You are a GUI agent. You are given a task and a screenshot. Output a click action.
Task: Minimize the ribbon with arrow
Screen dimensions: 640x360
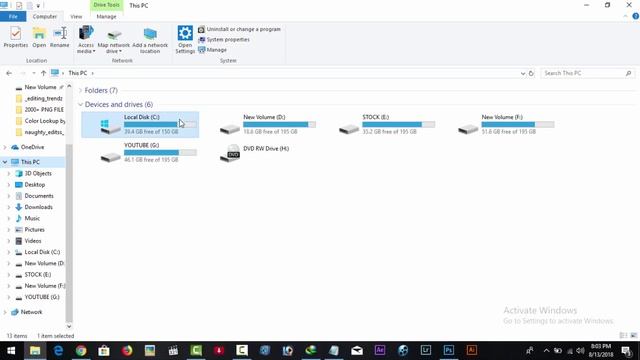click(625, 16)
